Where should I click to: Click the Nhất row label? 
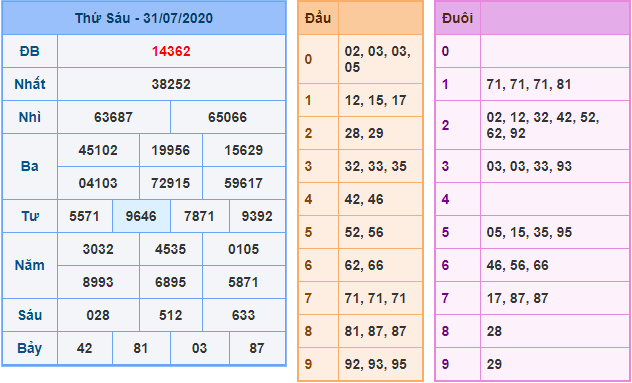pos(30,84)
